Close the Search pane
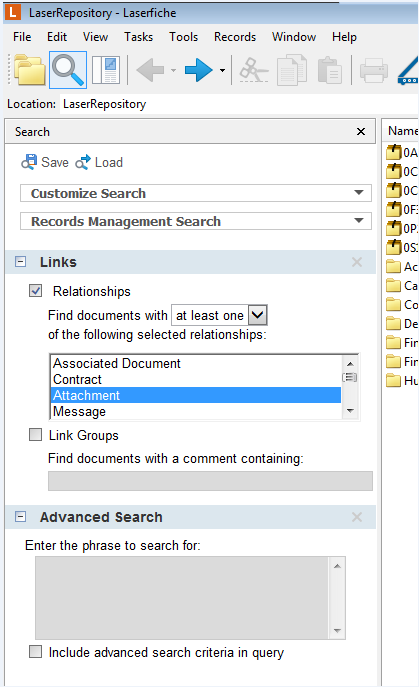The height and width of the screenshot is (687, 419). pos(361,131)
